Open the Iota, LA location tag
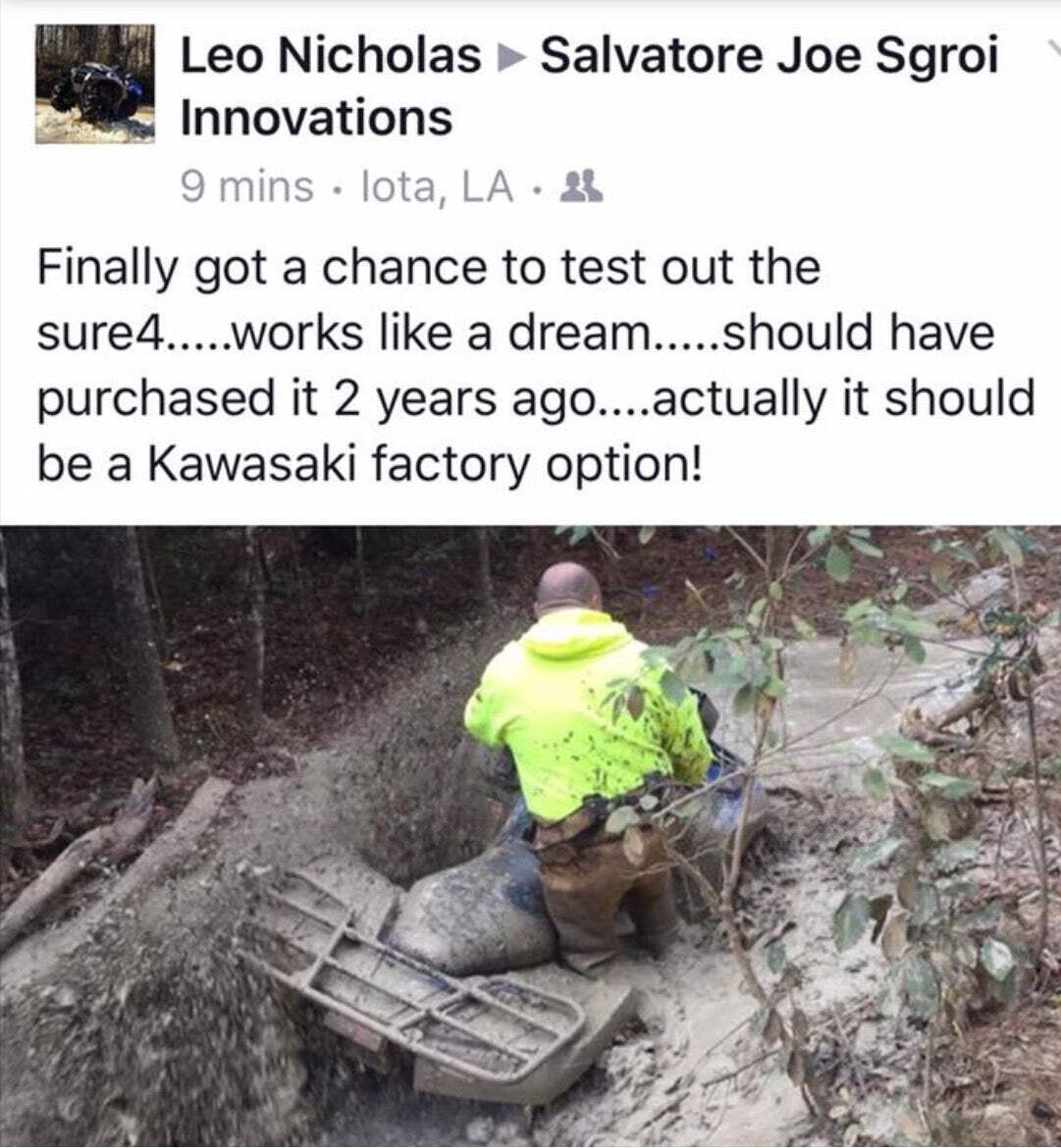This screenshot has height=1148, width=1061. click(437, 187)
